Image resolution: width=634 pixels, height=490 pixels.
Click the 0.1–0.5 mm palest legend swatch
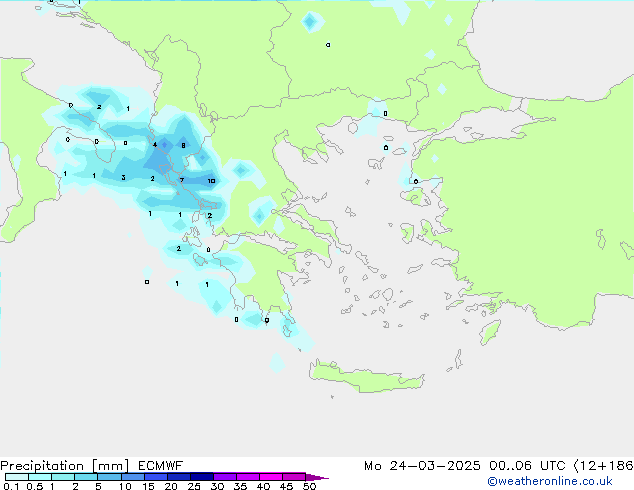(x=17, y=477)
